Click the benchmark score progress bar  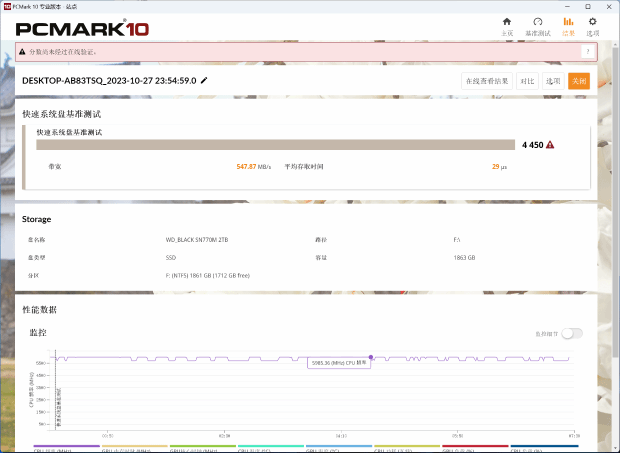coord(275,145)
